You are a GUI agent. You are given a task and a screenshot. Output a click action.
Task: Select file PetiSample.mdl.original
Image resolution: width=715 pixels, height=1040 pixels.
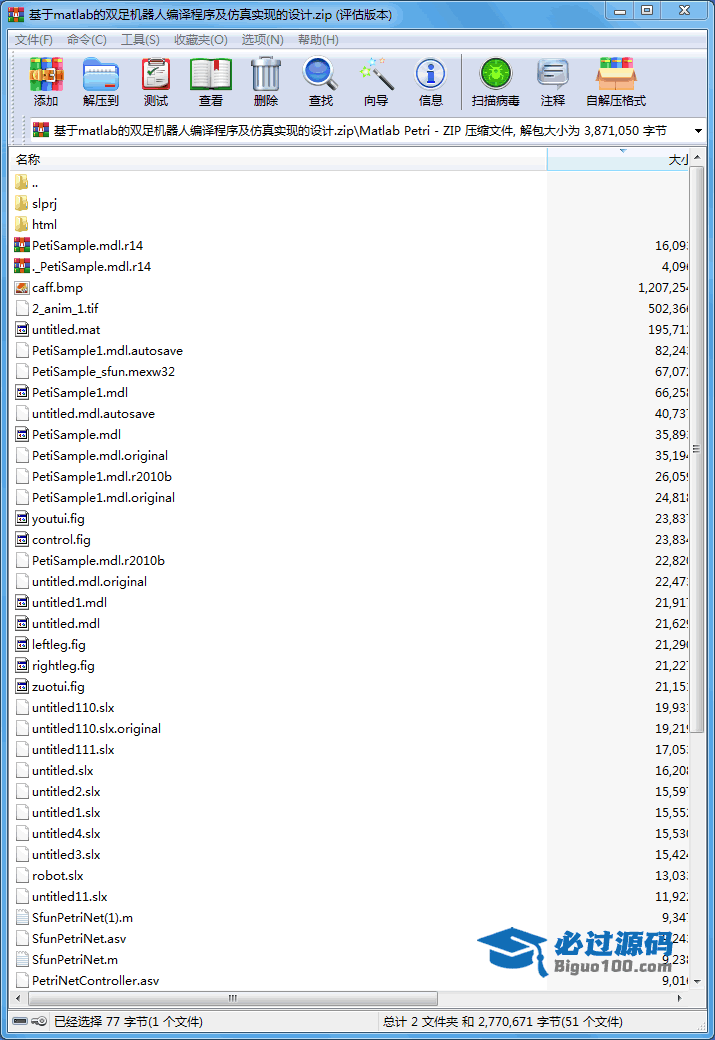tap(100, 456)
